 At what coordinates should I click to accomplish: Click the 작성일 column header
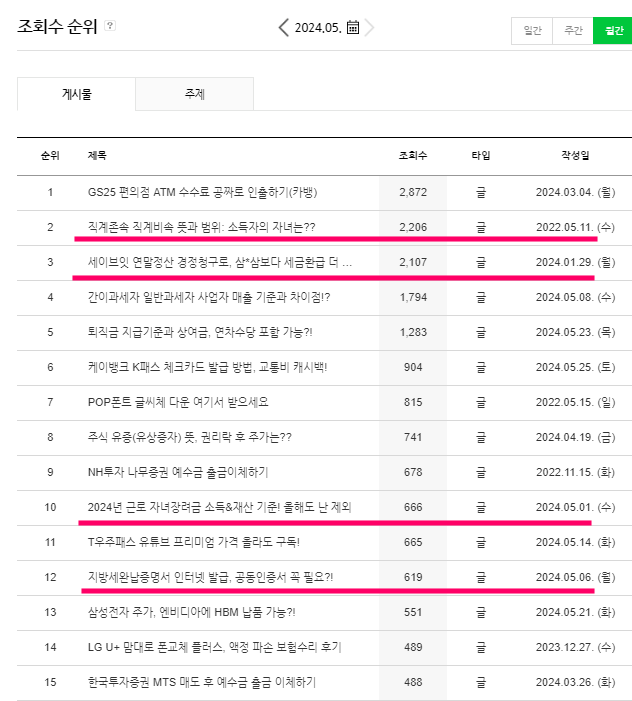coord(575,156)
